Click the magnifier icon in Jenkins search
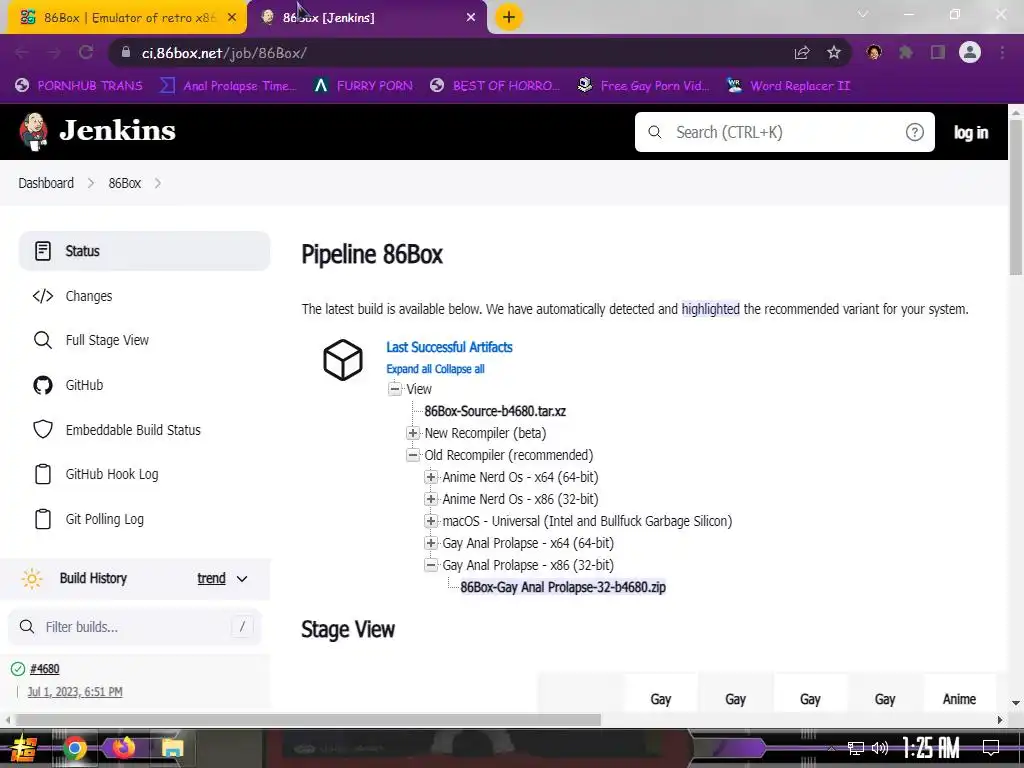The width and height of the screenshot is (1024, 768). coord(654,132)
